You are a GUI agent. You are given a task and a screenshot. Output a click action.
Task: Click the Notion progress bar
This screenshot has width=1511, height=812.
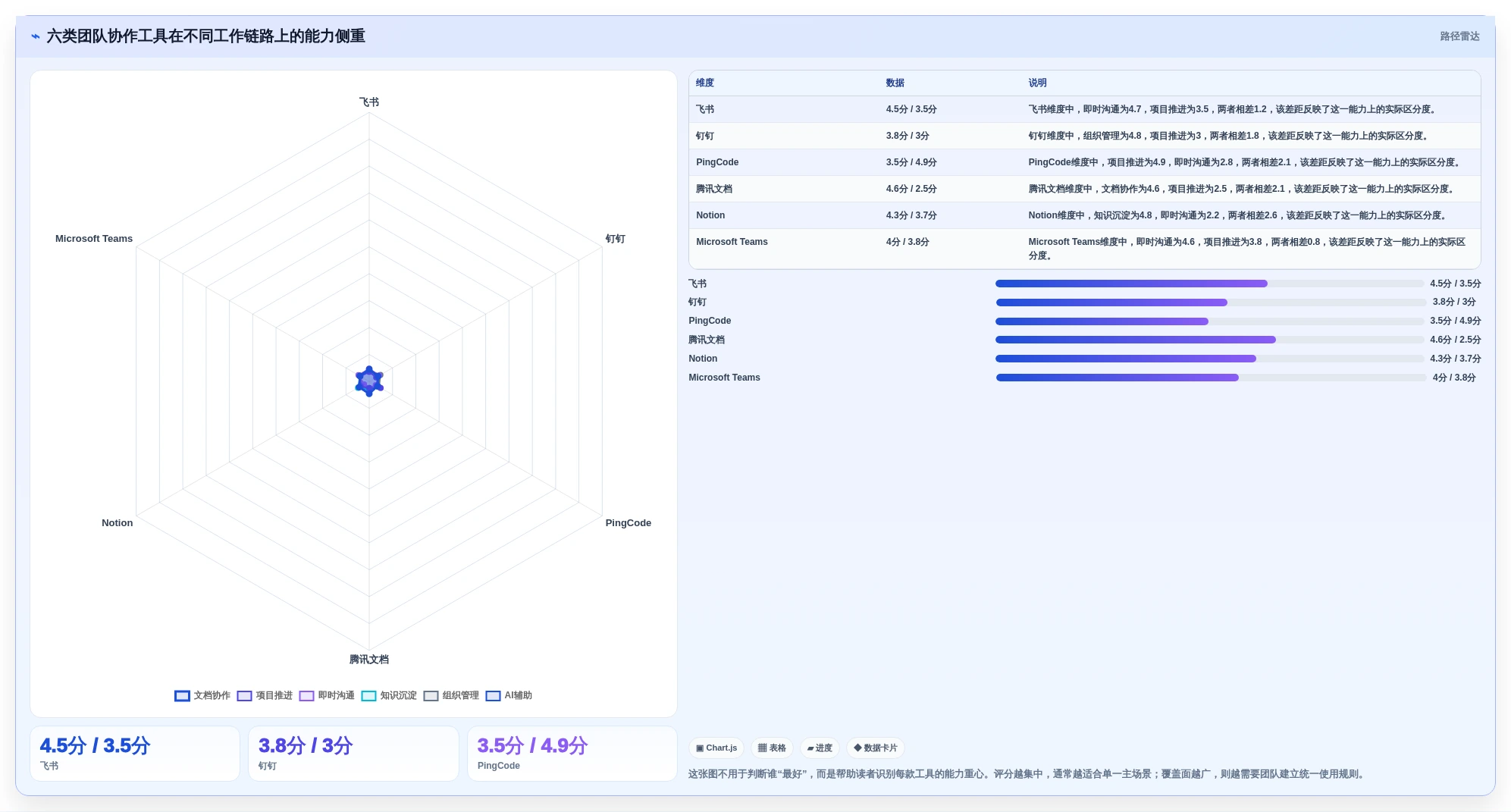pos(1209,359)
